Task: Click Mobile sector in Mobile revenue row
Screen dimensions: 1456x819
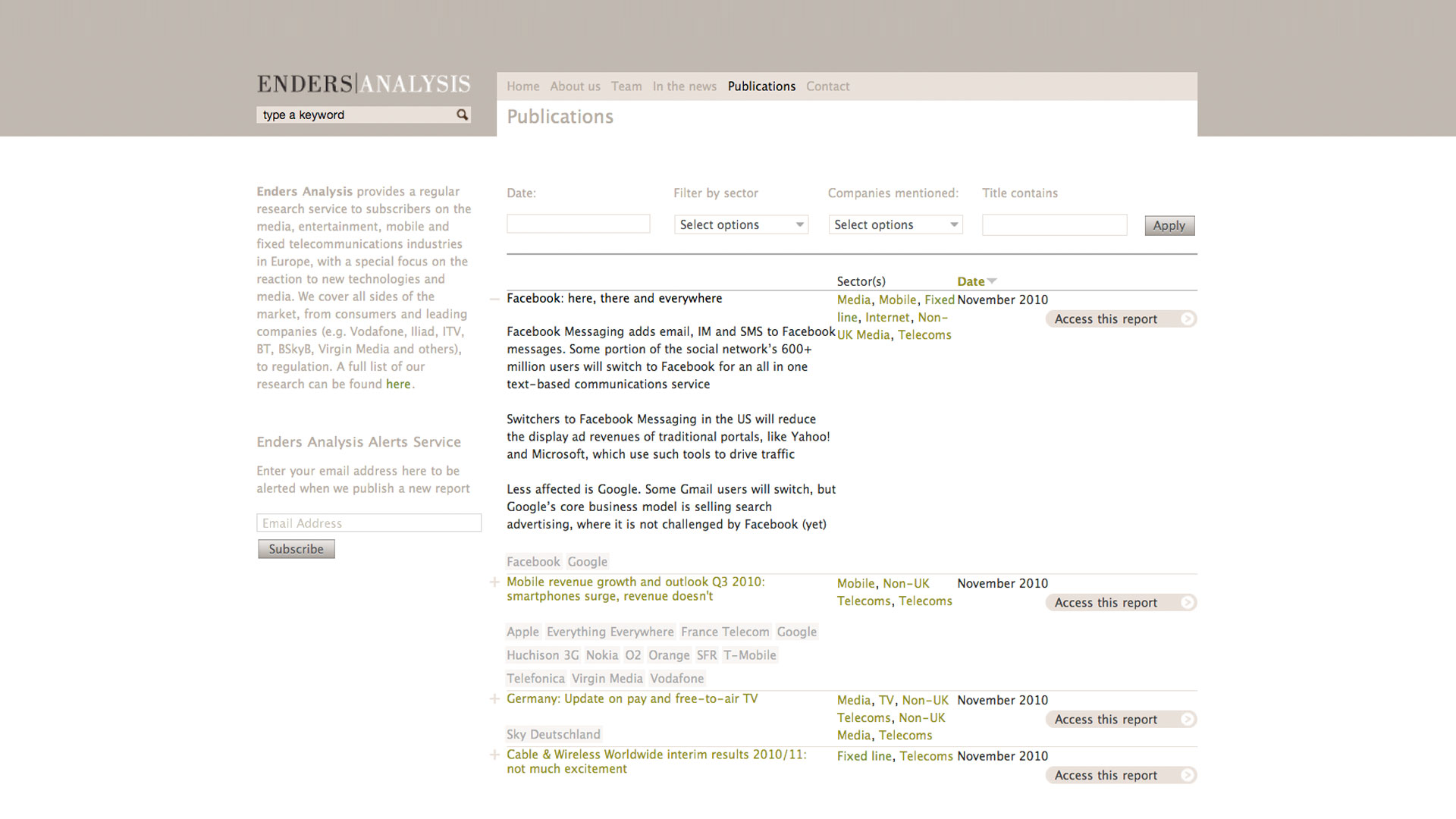Action: coord(856,584)
